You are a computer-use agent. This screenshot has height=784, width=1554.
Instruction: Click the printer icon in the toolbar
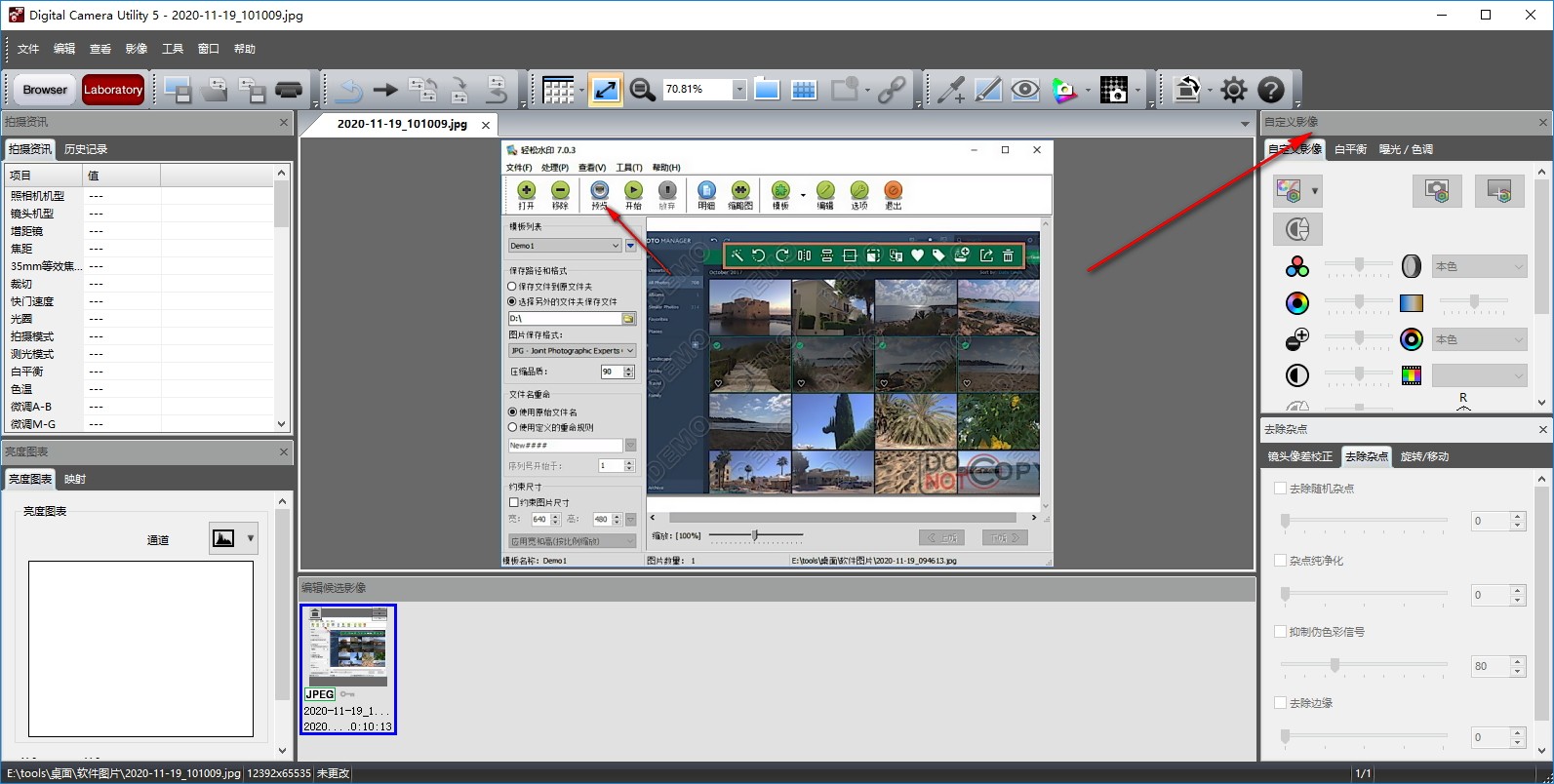click(x=289, y=90)
